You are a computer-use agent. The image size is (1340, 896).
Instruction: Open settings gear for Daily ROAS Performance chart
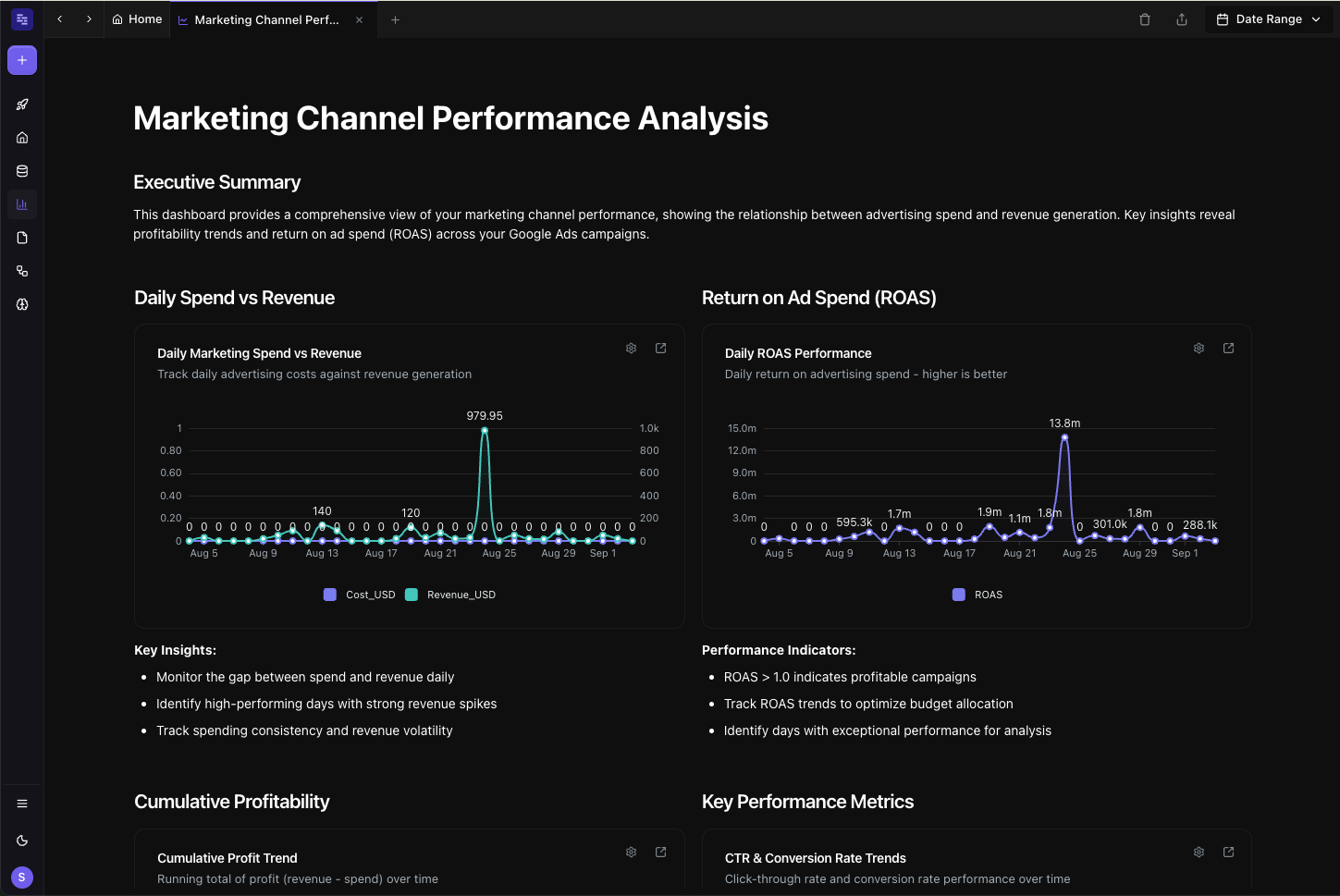(x=1199, y=349)
